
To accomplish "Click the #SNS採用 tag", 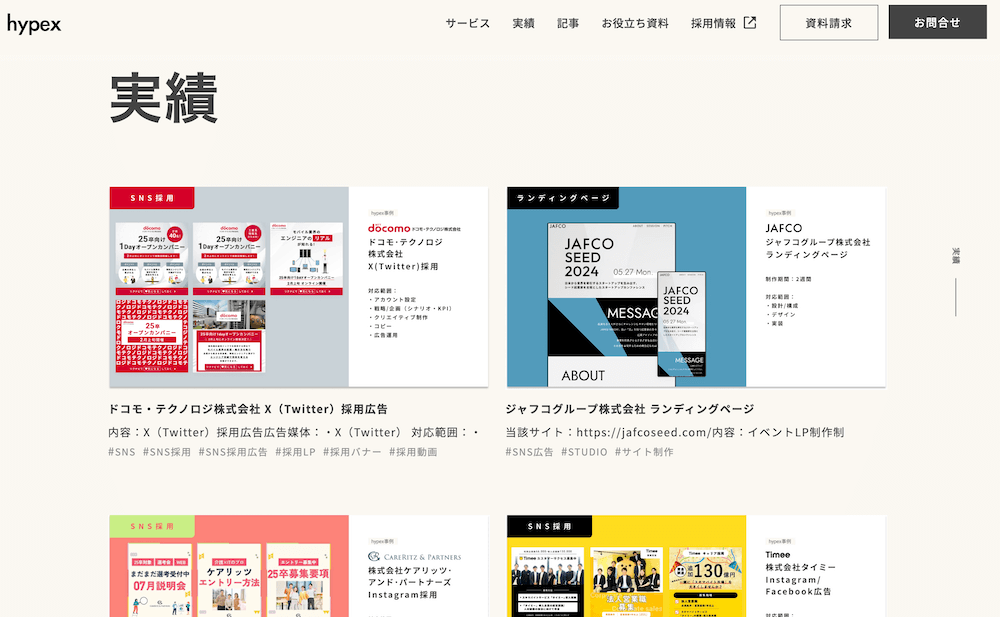I will (x=166, y=452).
